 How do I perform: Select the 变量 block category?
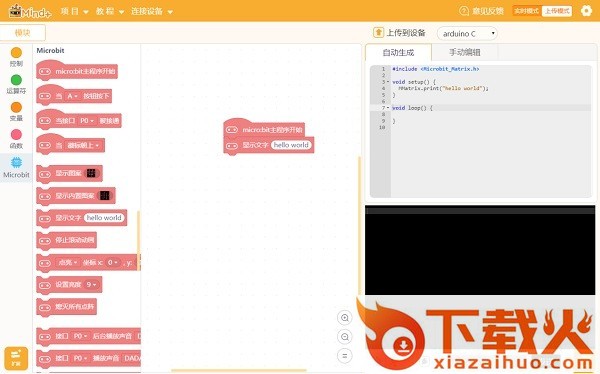point(16,112)
